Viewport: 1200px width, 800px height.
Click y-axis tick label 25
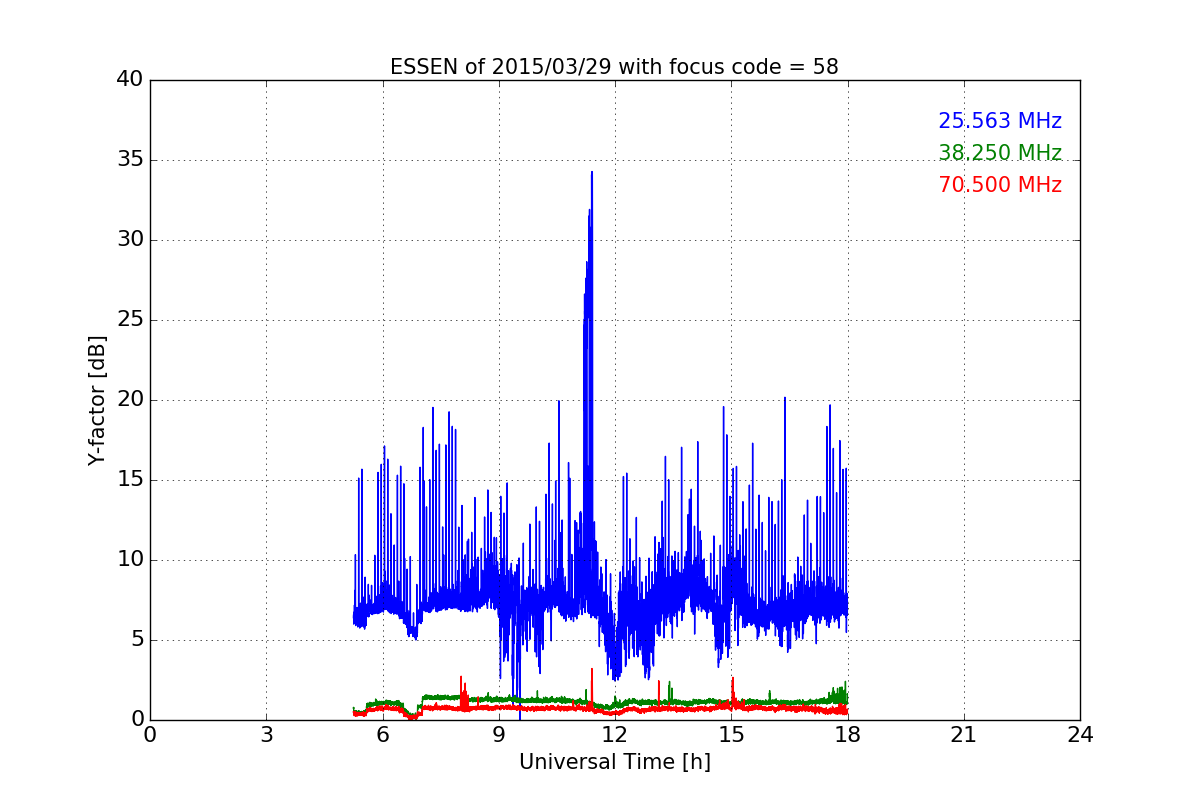[x=130, y=320]
